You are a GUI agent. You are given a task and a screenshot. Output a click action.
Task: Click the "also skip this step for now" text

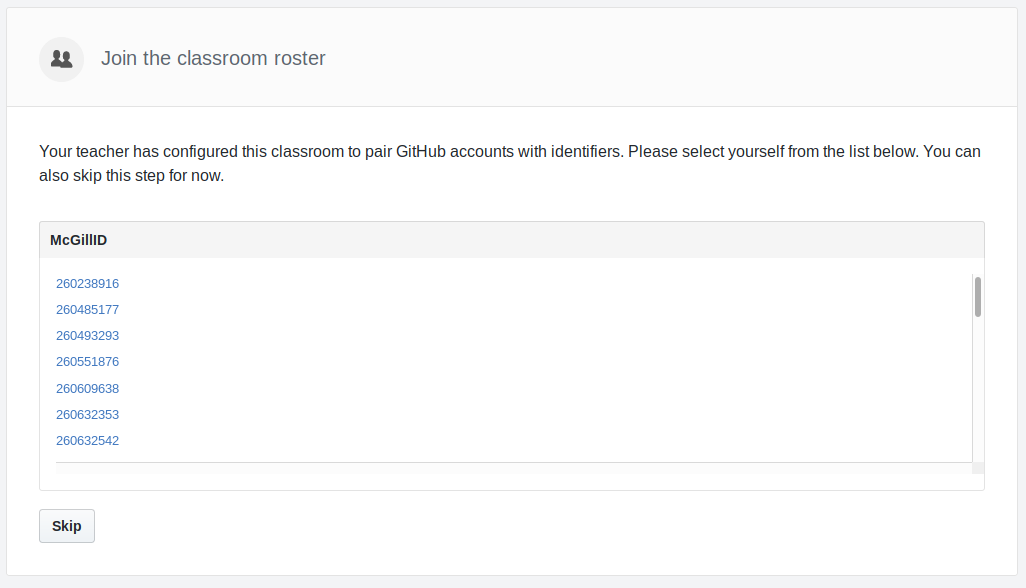point(130,176)
